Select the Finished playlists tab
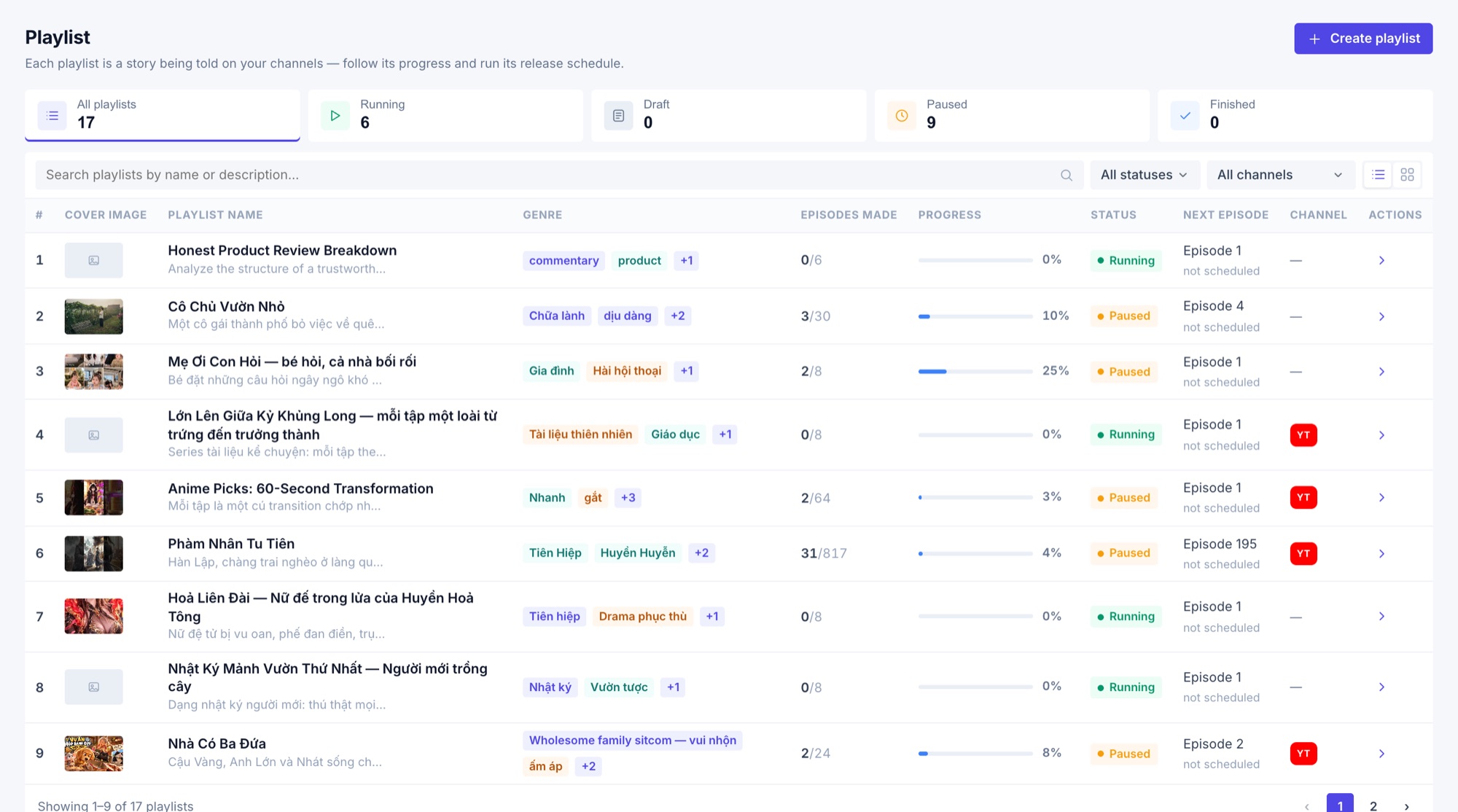Screen dimensions: 1458x812 [x=1295, y=115]
